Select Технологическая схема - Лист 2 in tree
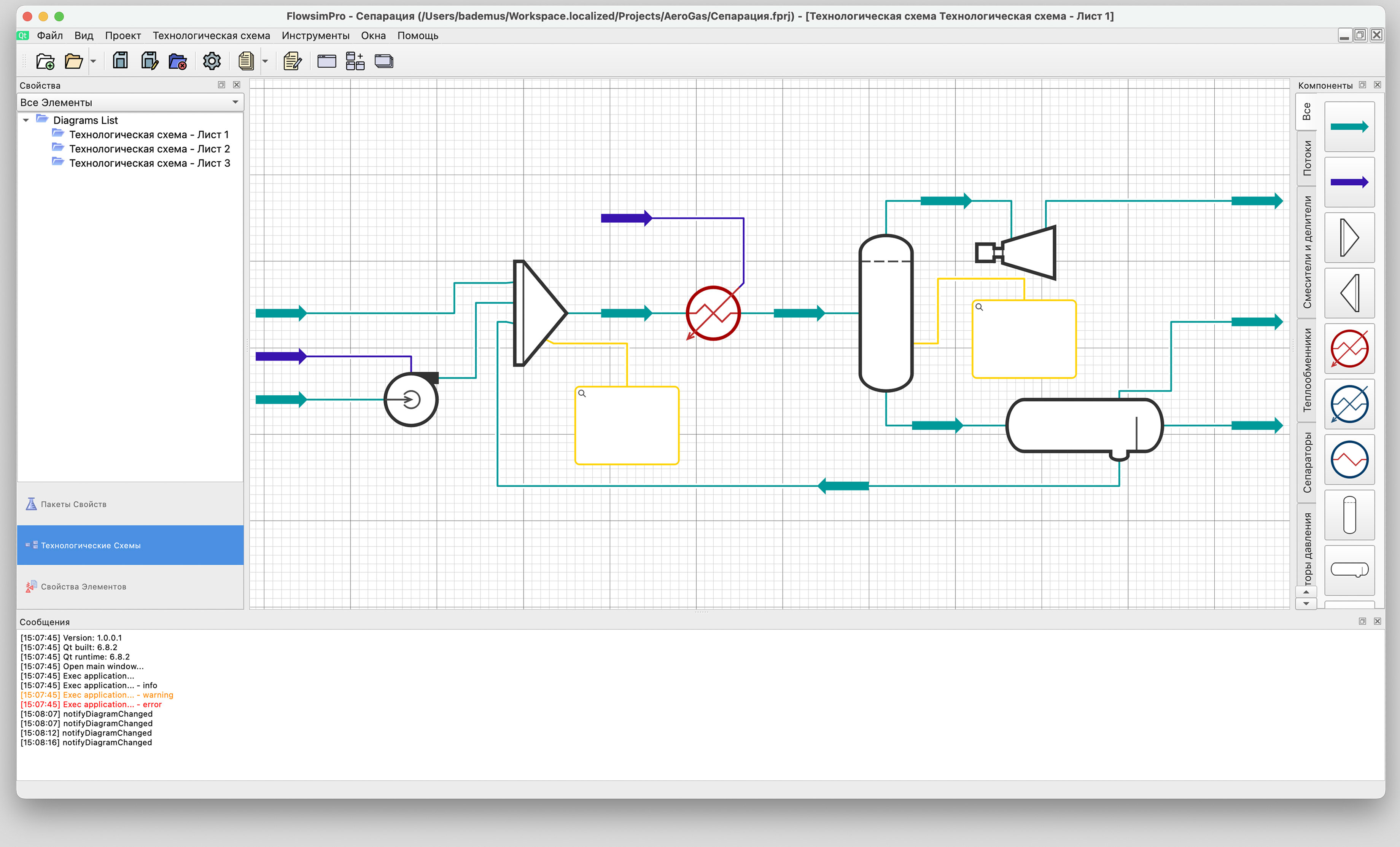 [149, 149]
